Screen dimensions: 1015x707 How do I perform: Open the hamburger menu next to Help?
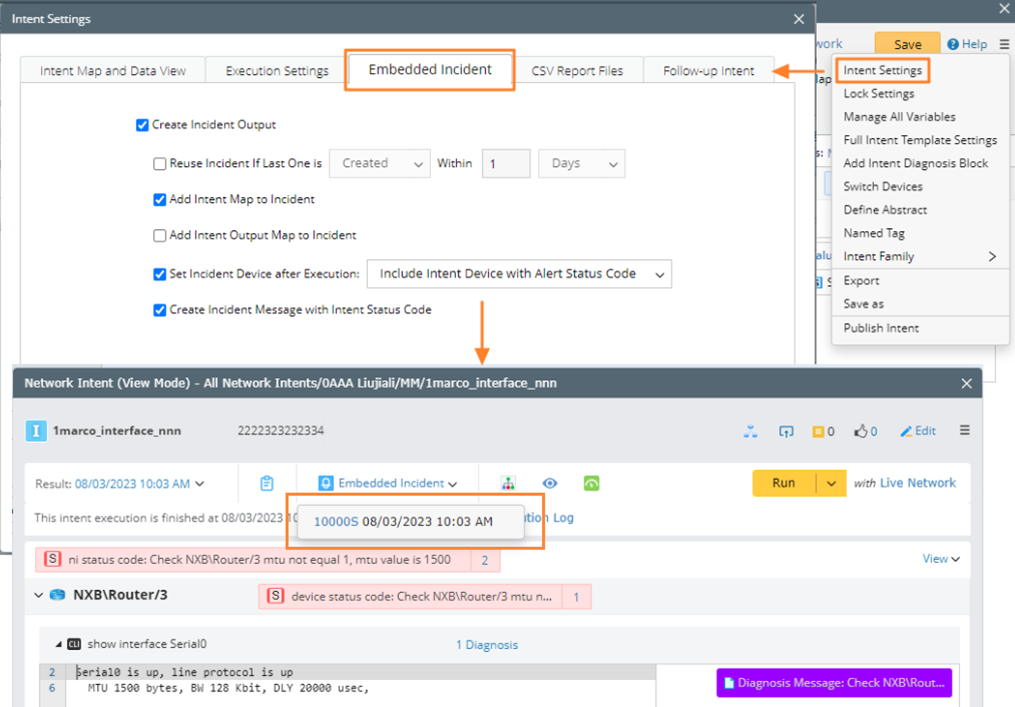pyautogui.click(x=1004, y=44)
